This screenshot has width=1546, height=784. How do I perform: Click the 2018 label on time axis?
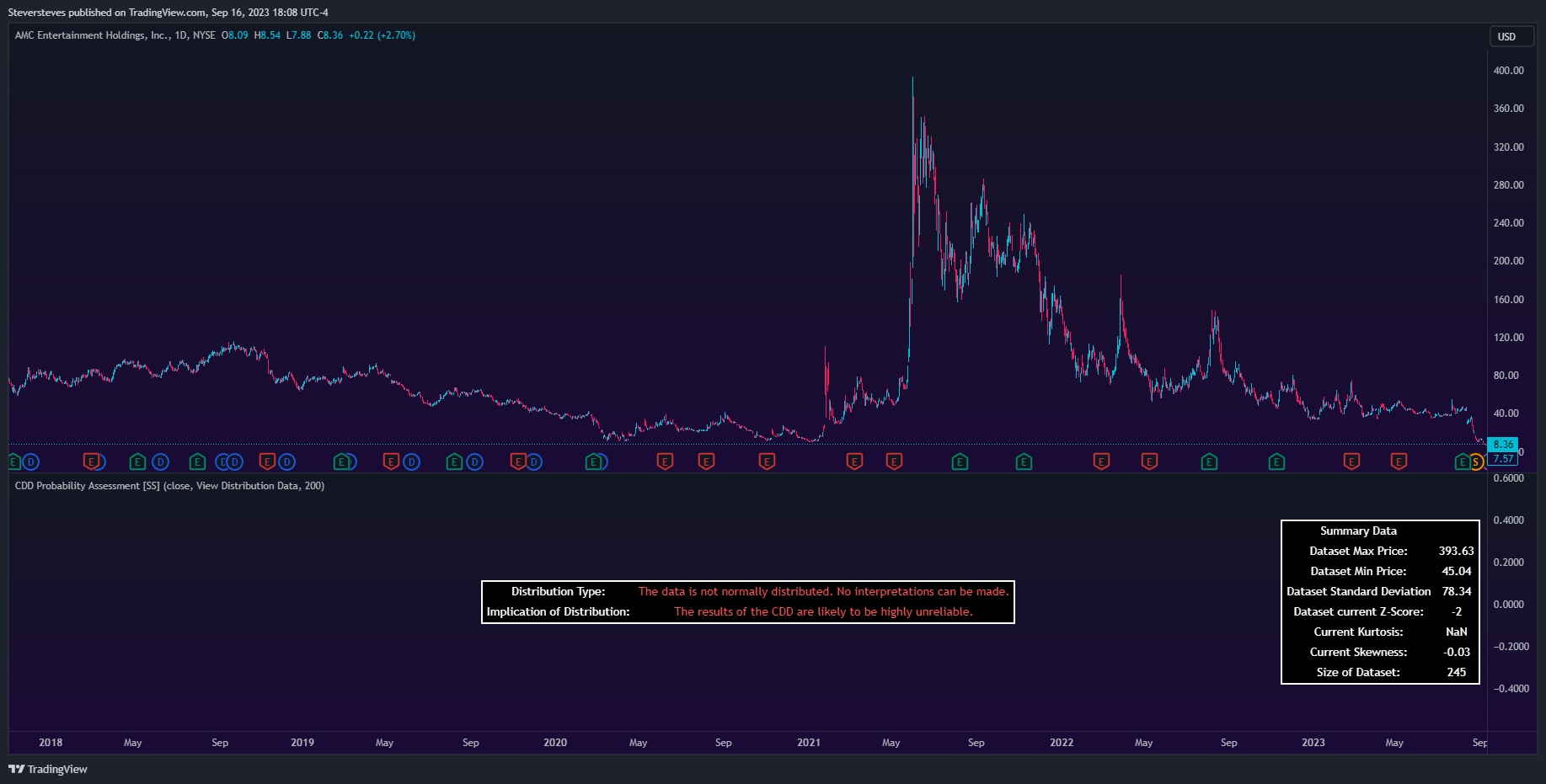tap(51, 743)
